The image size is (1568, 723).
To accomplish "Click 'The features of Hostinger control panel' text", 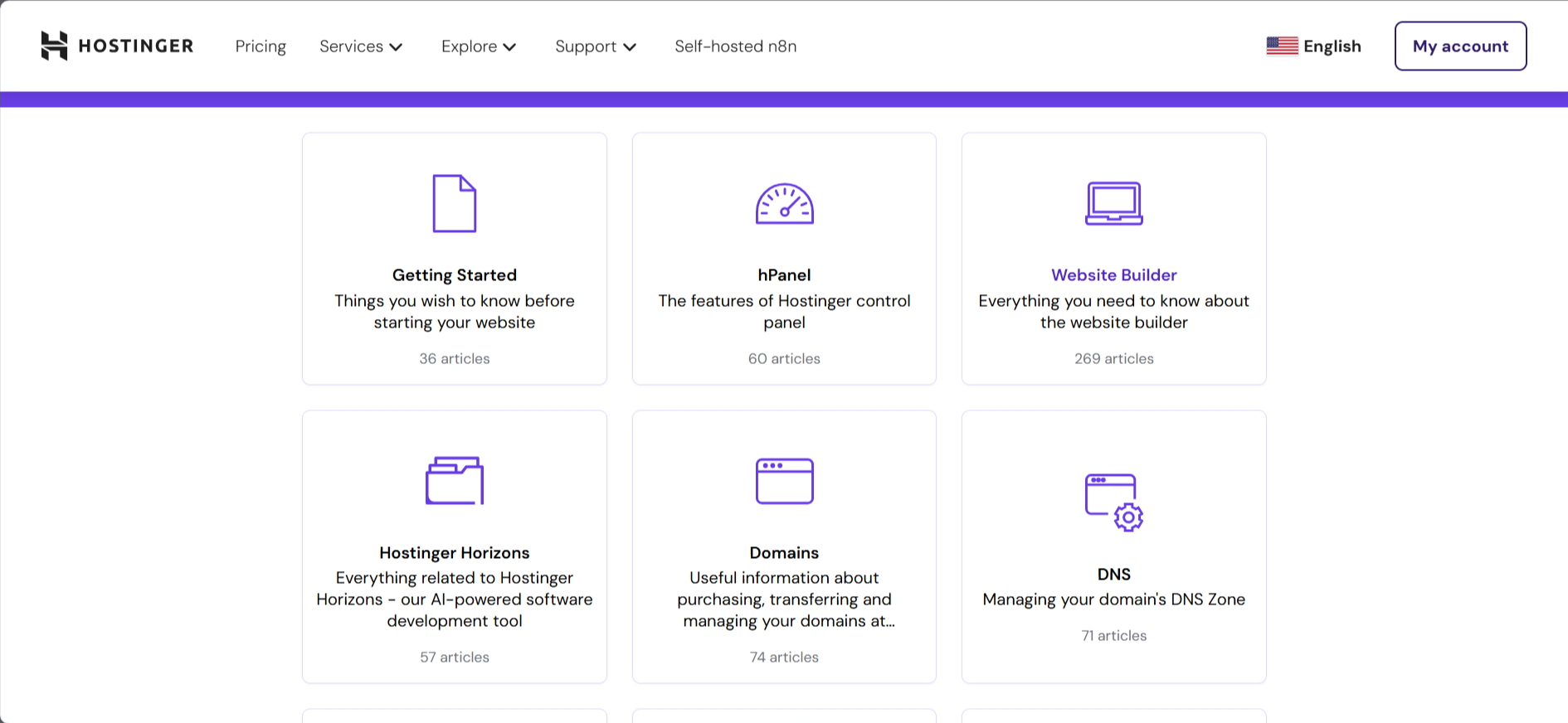I will tap(784, 312).
